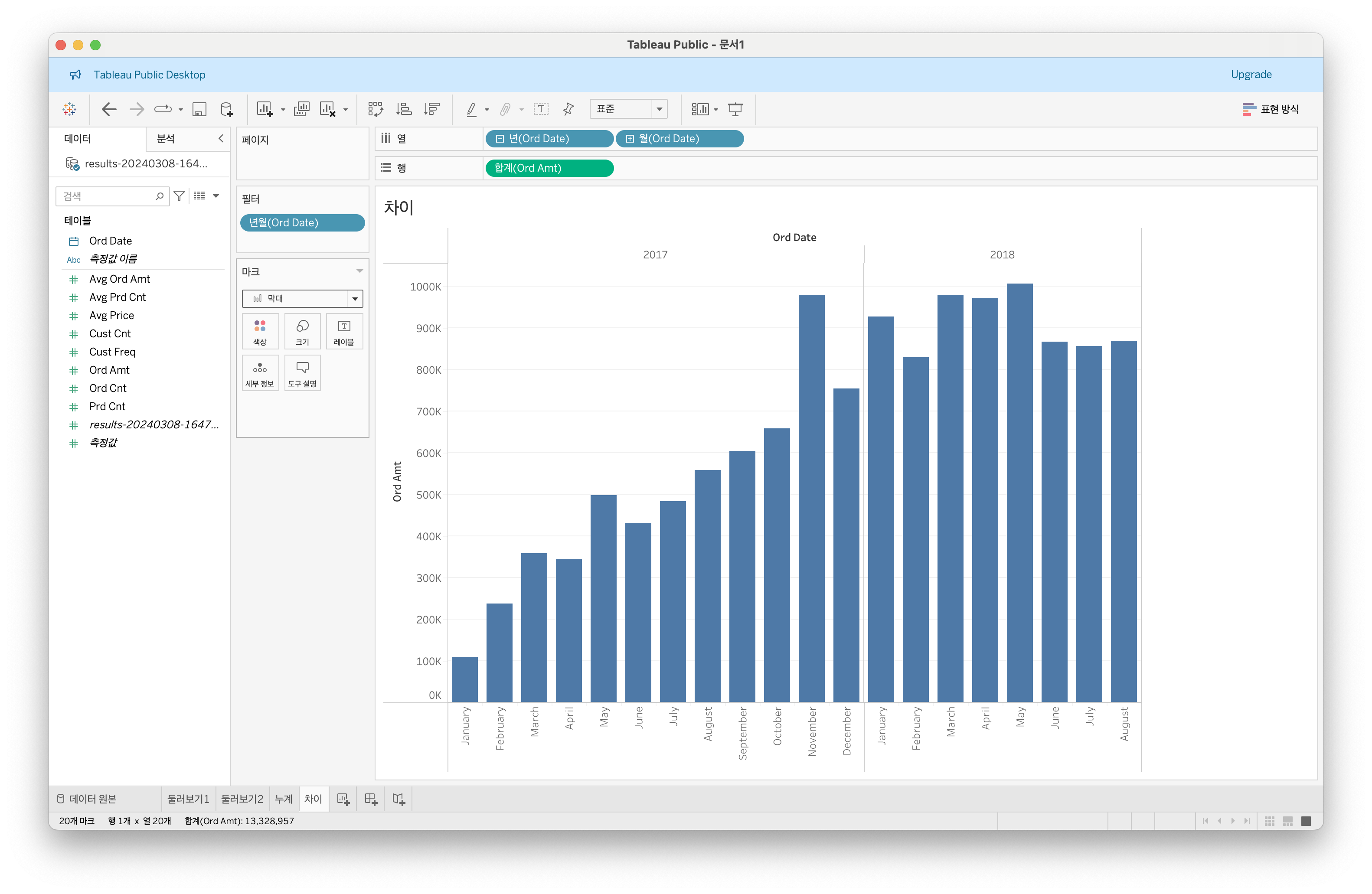Screen dimensions: 1372x894
Task: Switch to the 분석 tab
Action: click(166, 138)
